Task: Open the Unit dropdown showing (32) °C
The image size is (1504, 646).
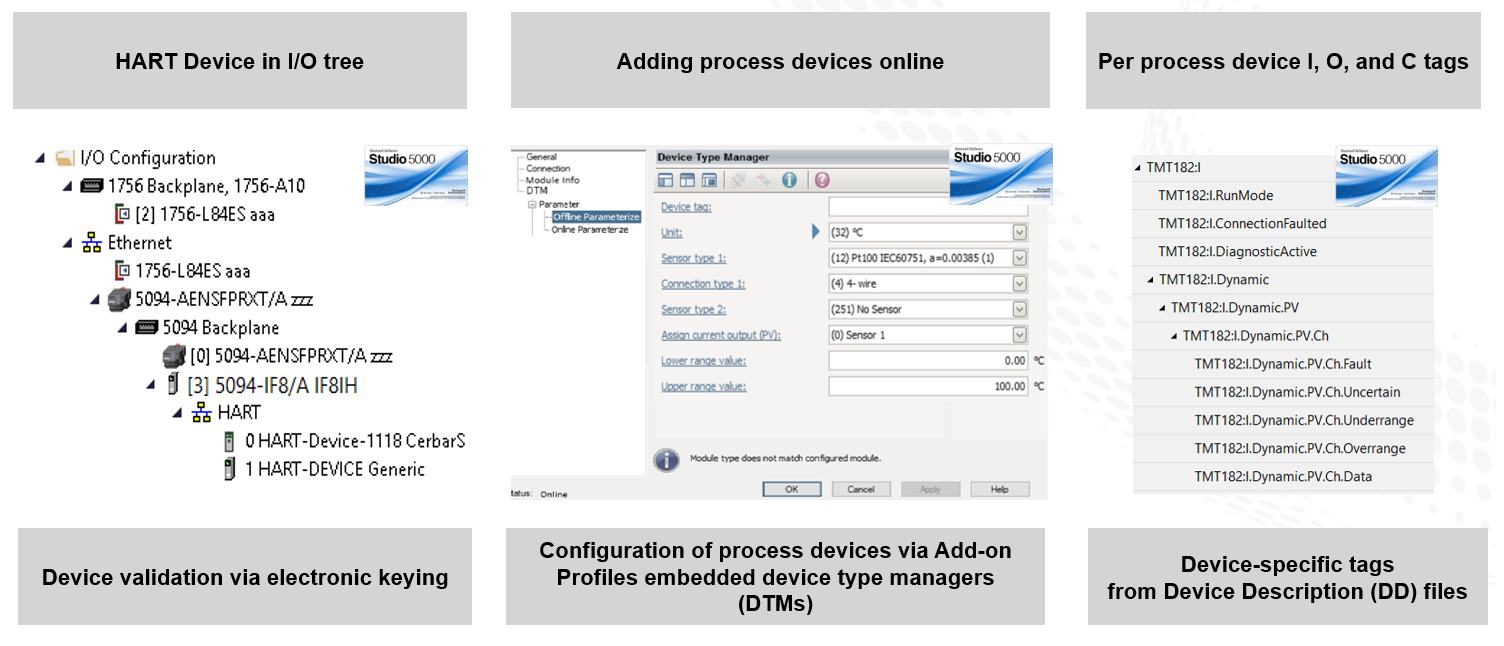Action: [928, 232]
